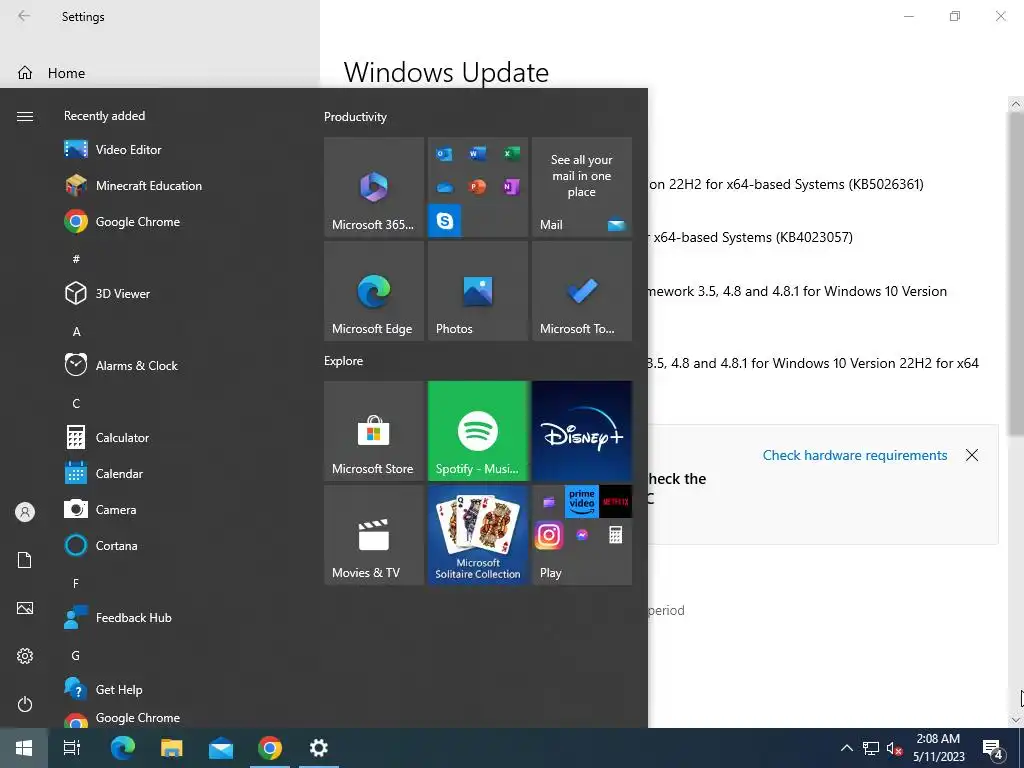Viewport: 1024px width, 768px height.
Task: Open Settings gear in Start sidebar
Action: [25, 656]
